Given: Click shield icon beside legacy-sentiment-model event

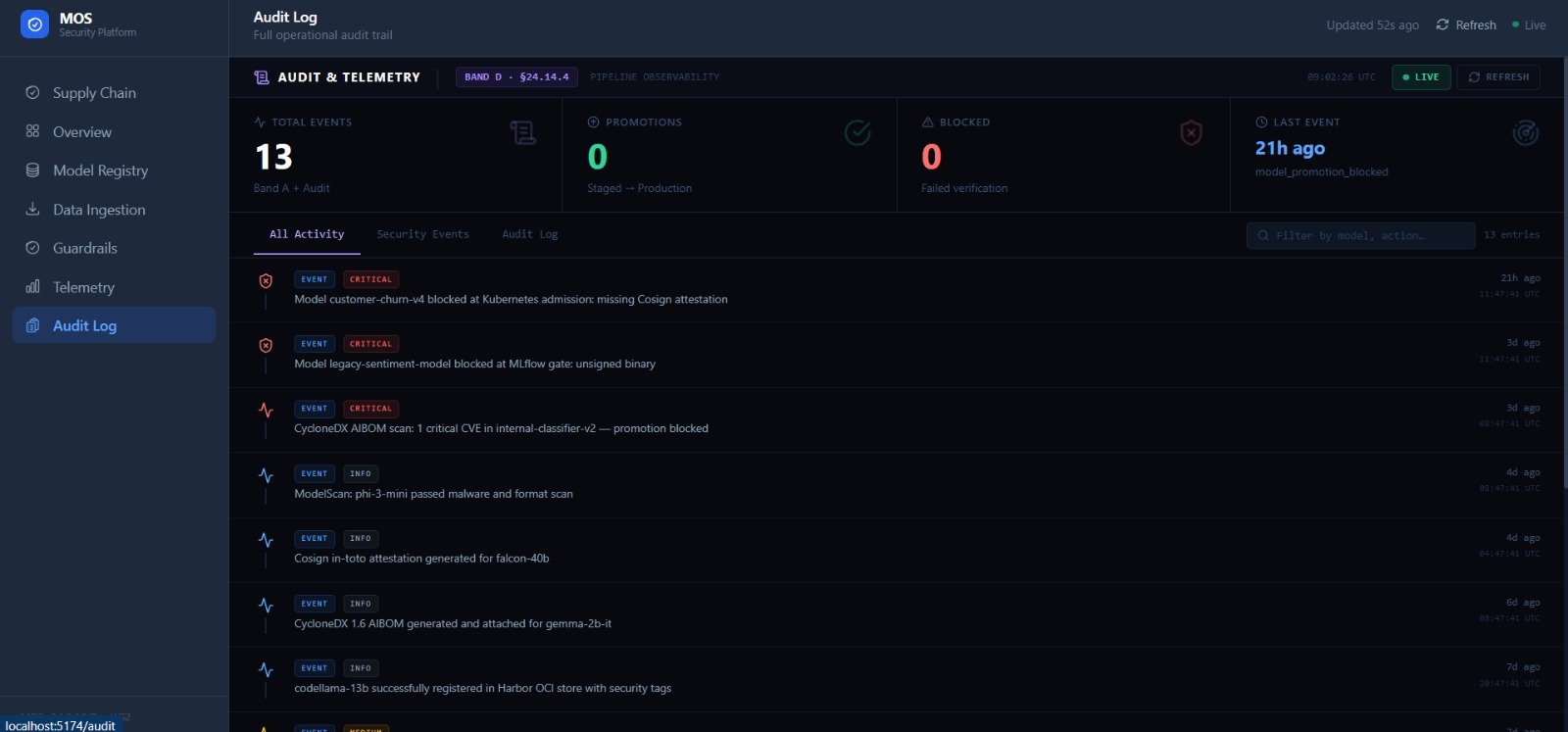Looking at the screenshot, I should click(x=266, y=346).
